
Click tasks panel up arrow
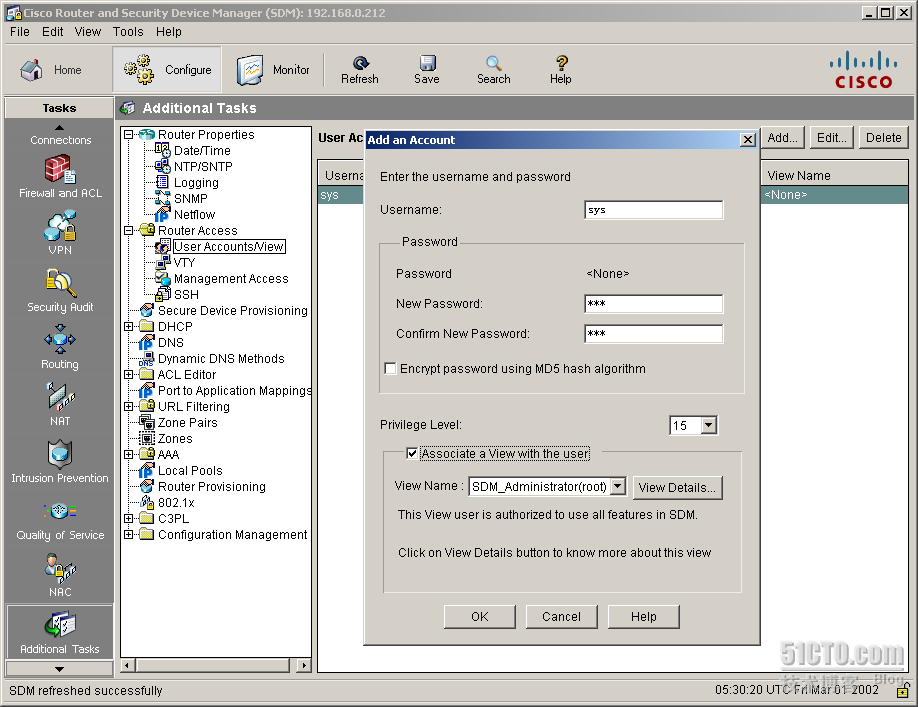tap(59, 127)
